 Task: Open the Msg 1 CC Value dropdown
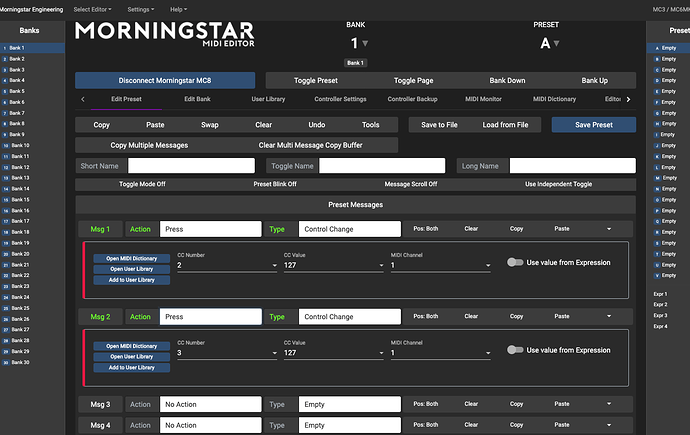click(x=332, y=265)
